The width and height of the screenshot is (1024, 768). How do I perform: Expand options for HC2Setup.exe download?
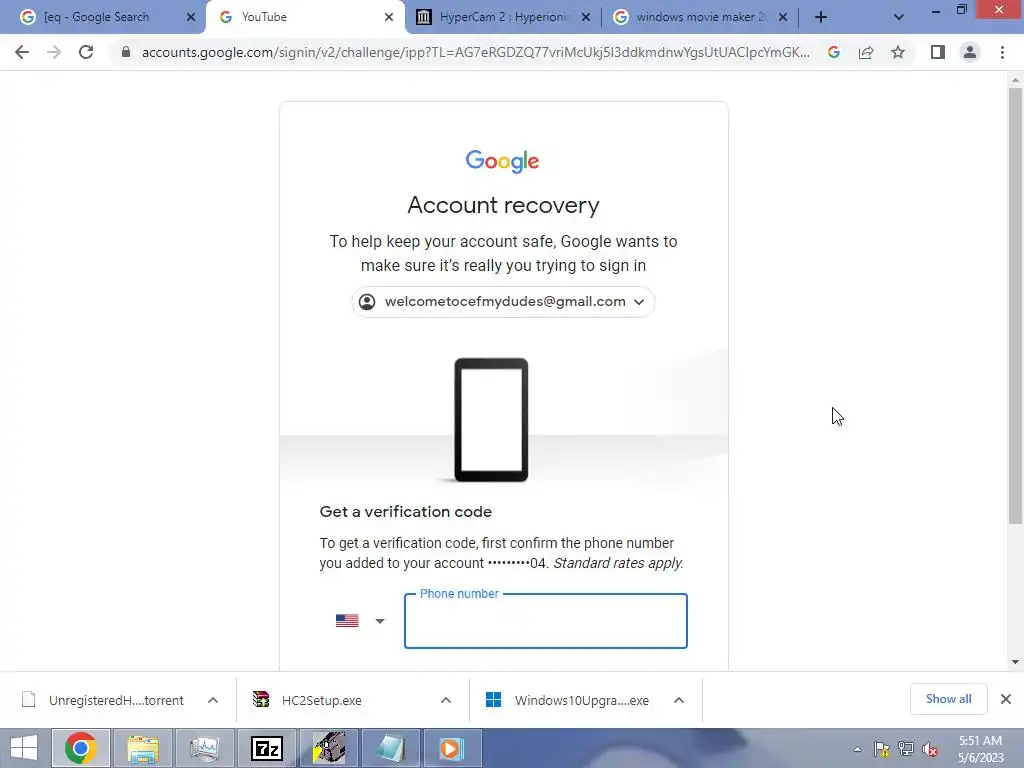pyautogui.click(x=446, y=700)
